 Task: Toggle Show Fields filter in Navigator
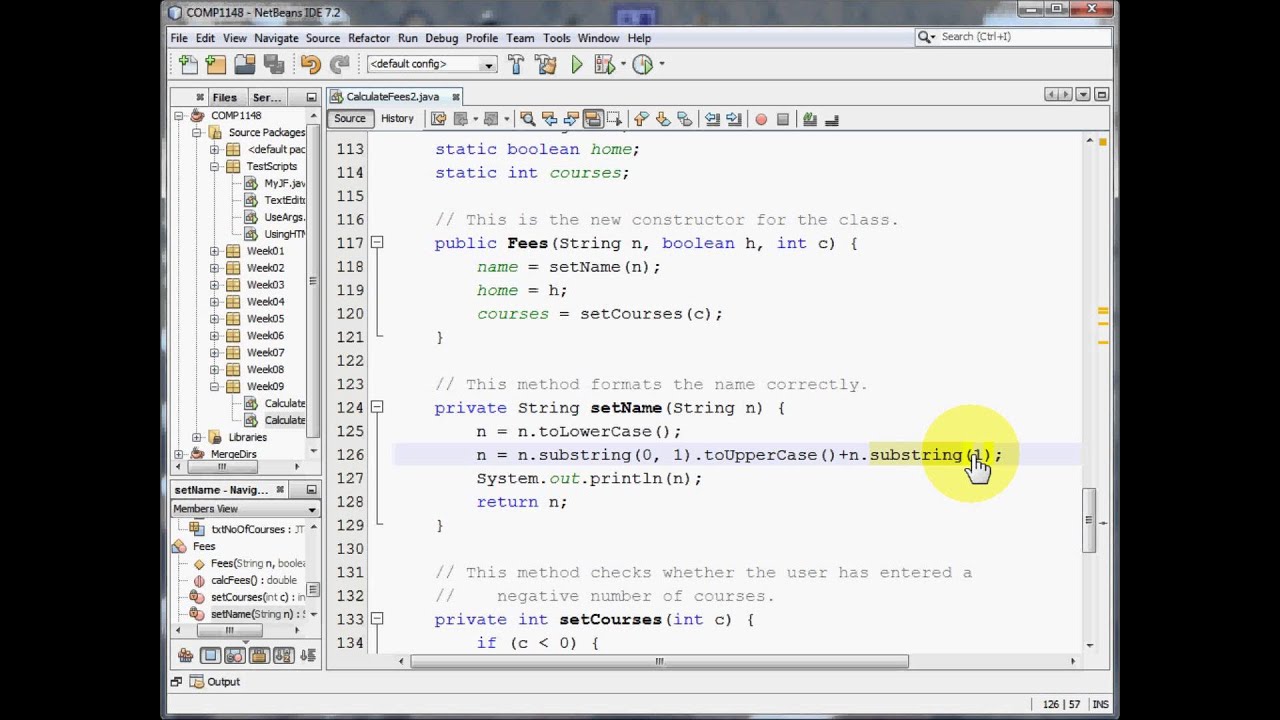click(210, 656)
